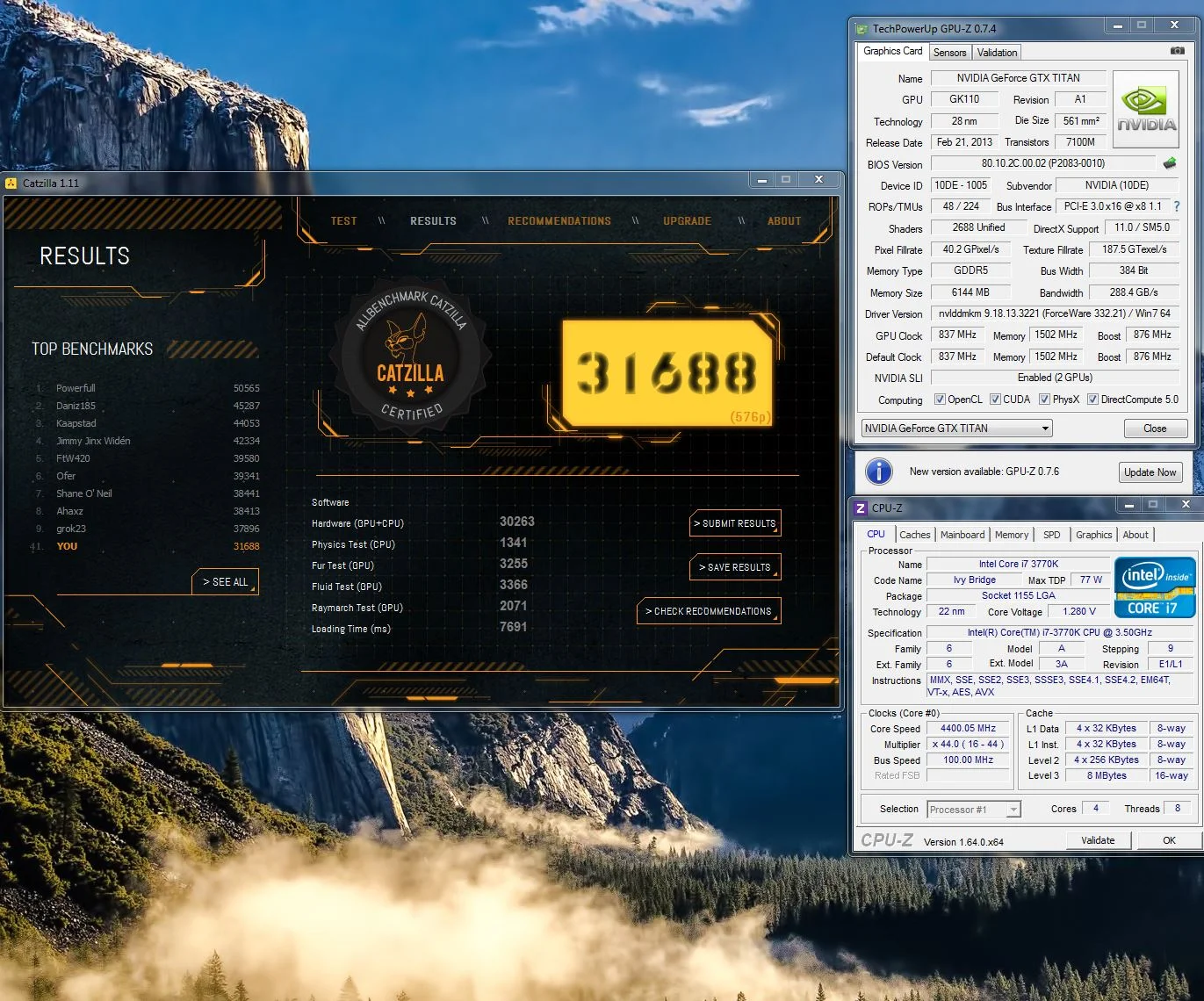Click the Intel Core i7 logo in CPU-Z
This screenshot has height=1001, width=1204.
1155,587
